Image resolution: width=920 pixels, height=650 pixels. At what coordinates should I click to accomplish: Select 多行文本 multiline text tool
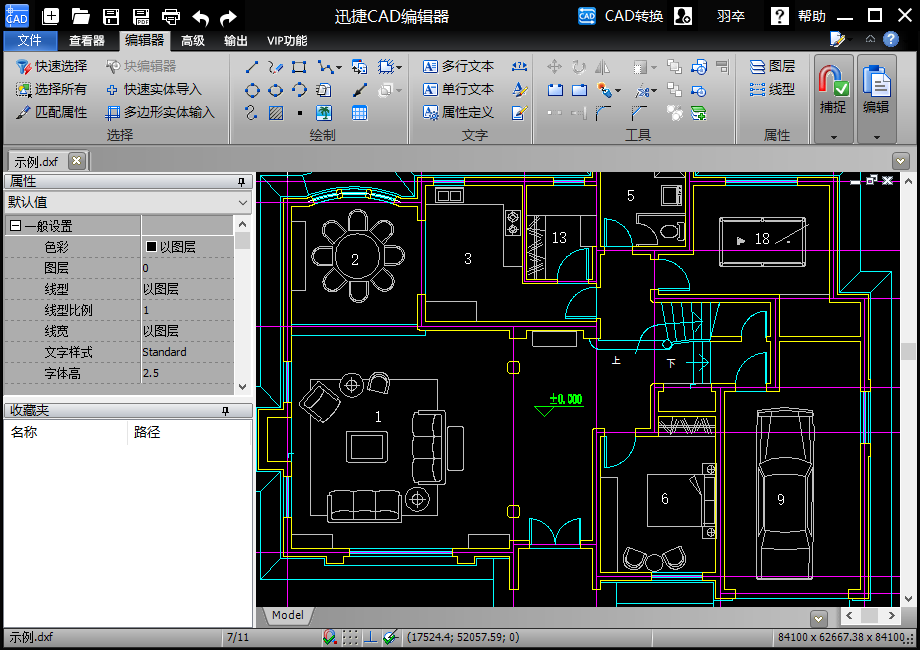[458, 66]
